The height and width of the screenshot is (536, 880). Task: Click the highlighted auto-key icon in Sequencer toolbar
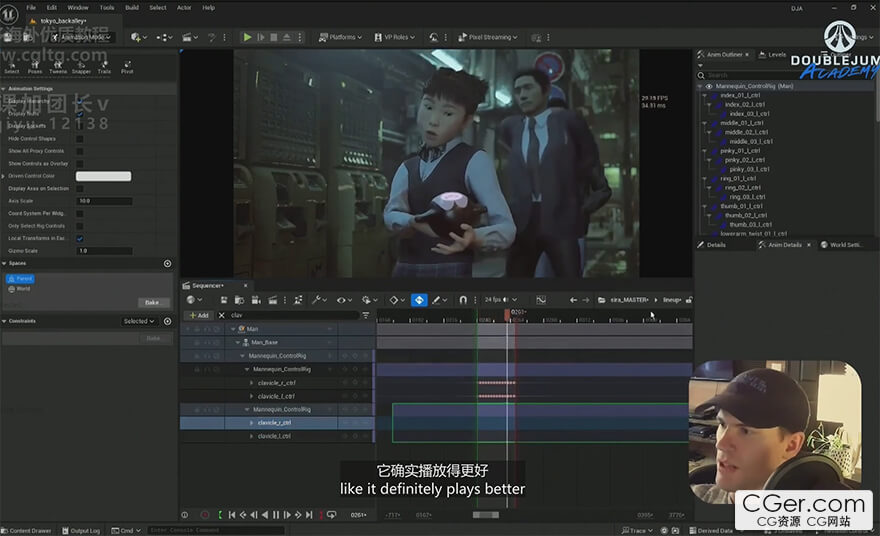point(419,300)
